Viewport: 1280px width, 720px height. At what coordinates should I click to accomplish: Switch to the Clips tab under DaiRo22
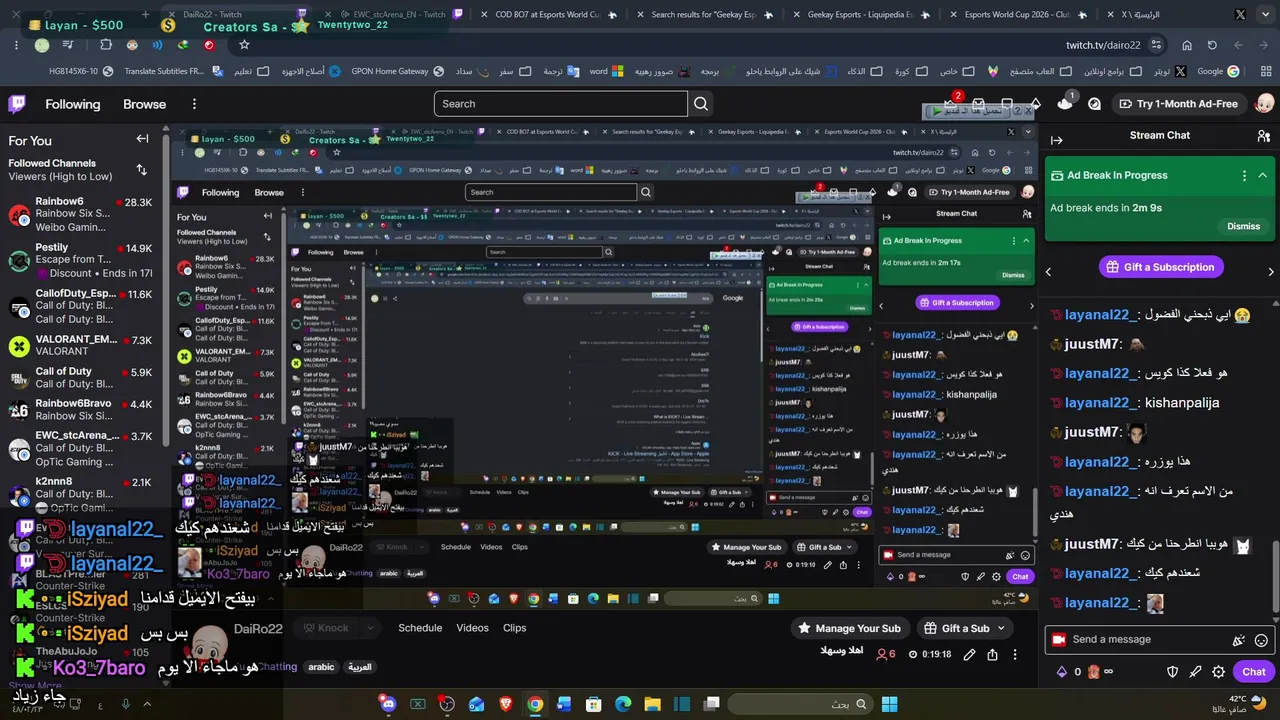pyautogui.click(x=515, y=628)
